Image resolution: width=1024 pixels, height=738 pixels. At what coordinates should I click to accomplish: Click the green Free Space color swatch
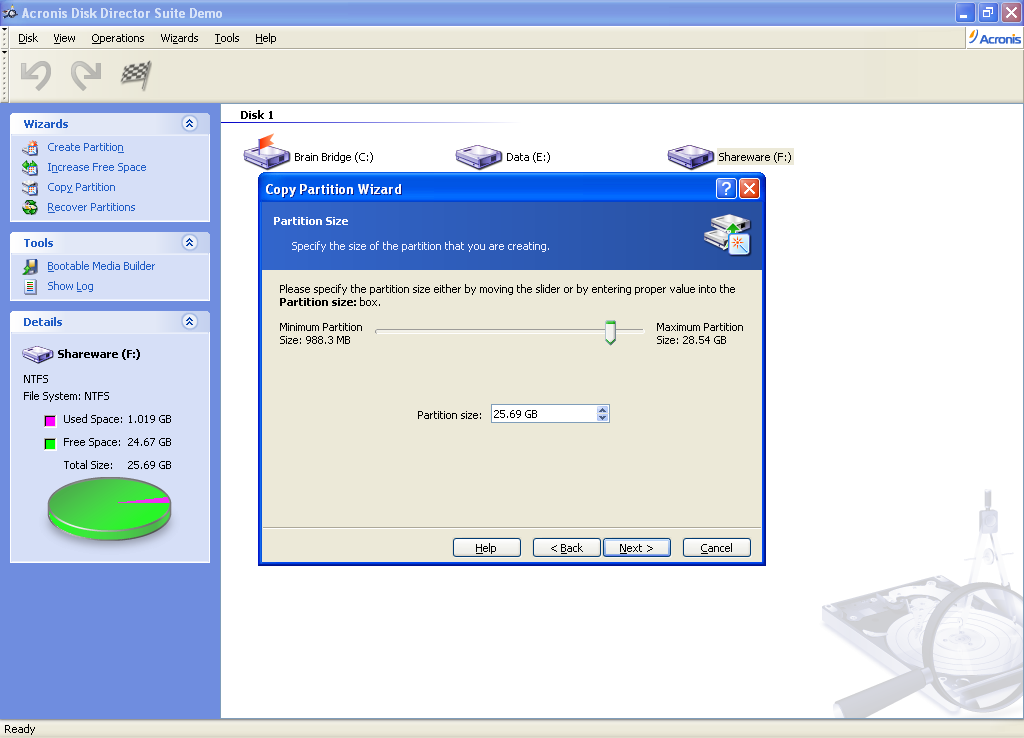pyautogui.click(x=50, y=443)
